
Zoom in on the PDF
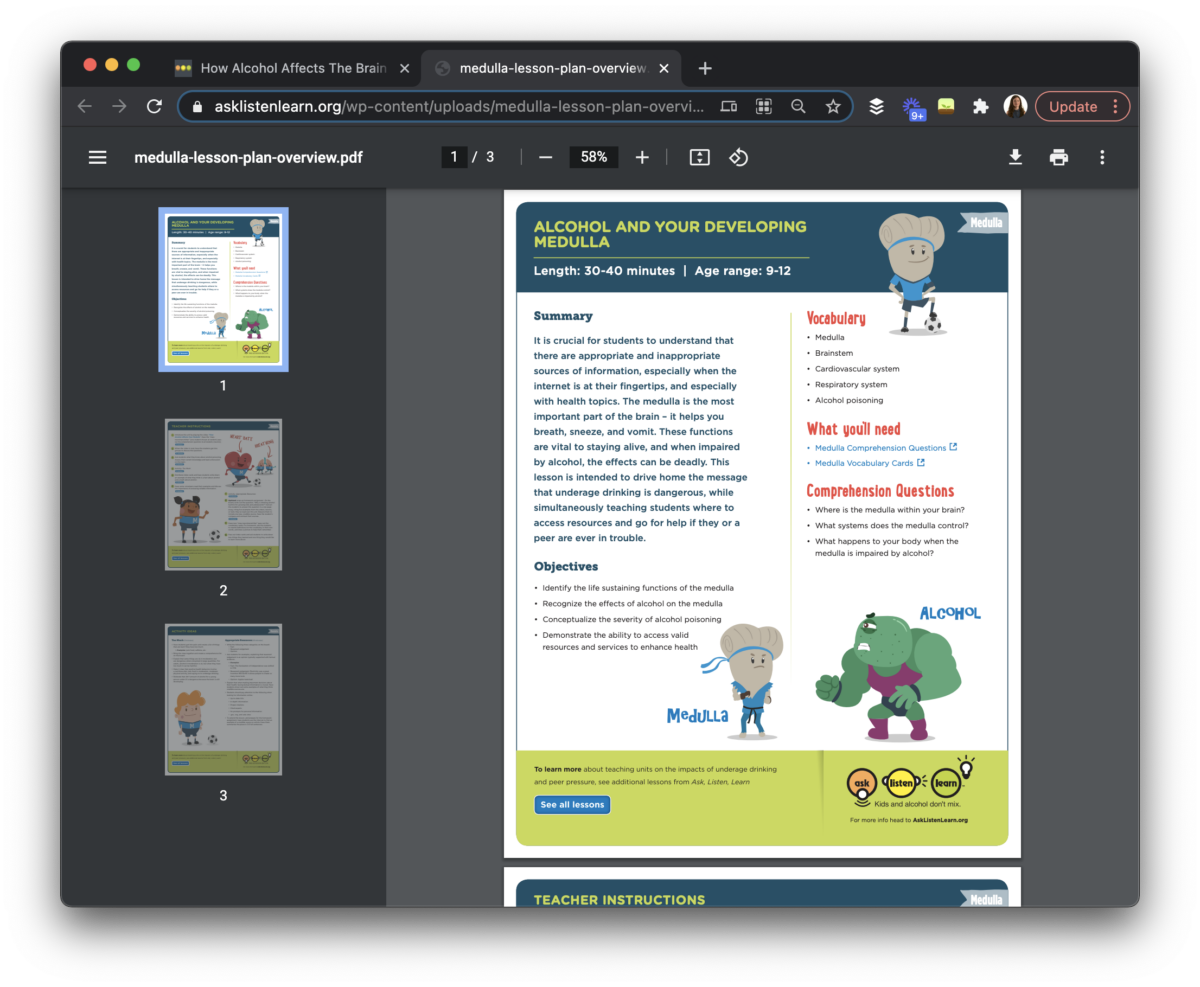[642, 157]
